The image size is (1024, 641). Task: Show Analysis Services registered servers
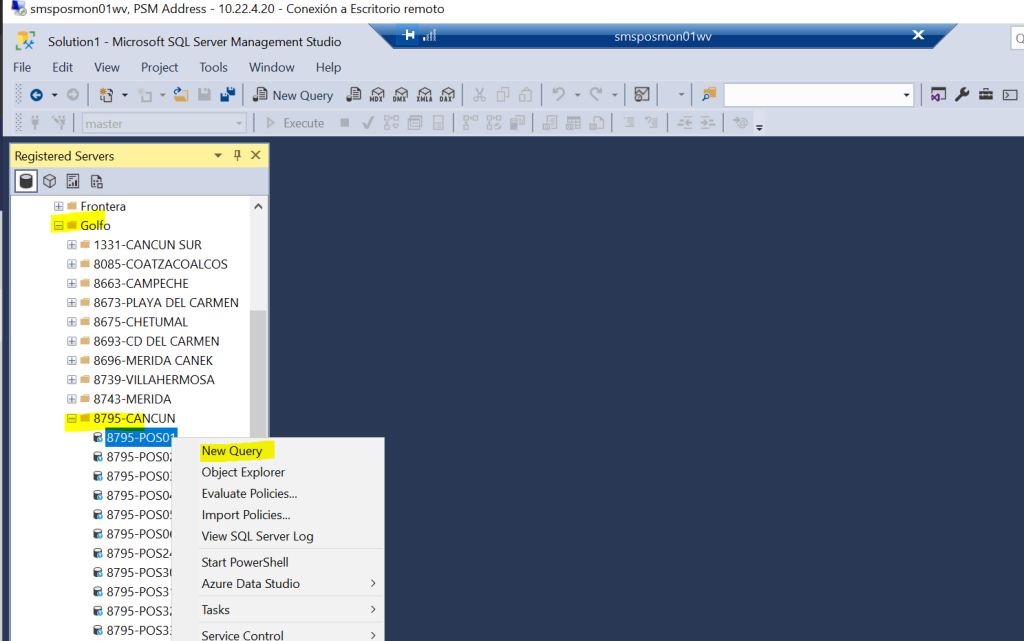(x=50, y=181)
